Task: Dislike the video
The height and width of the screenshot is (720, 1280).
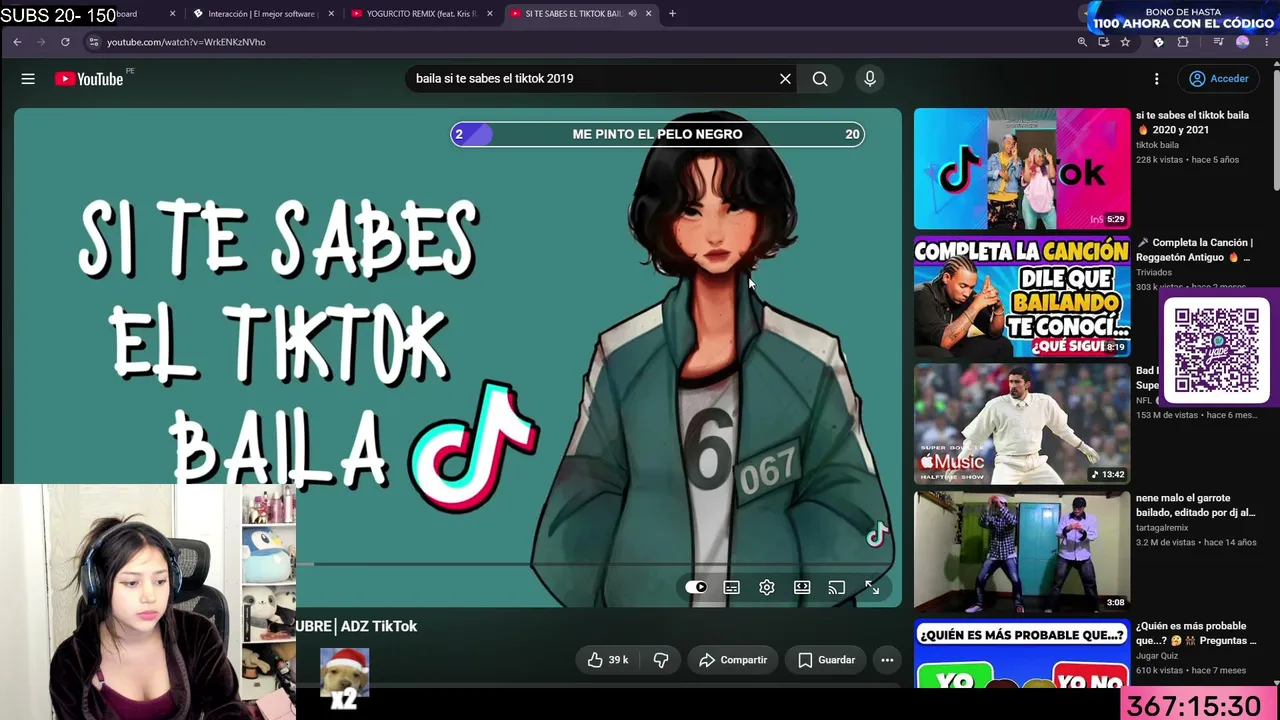Action: click(x=661, y=660)
